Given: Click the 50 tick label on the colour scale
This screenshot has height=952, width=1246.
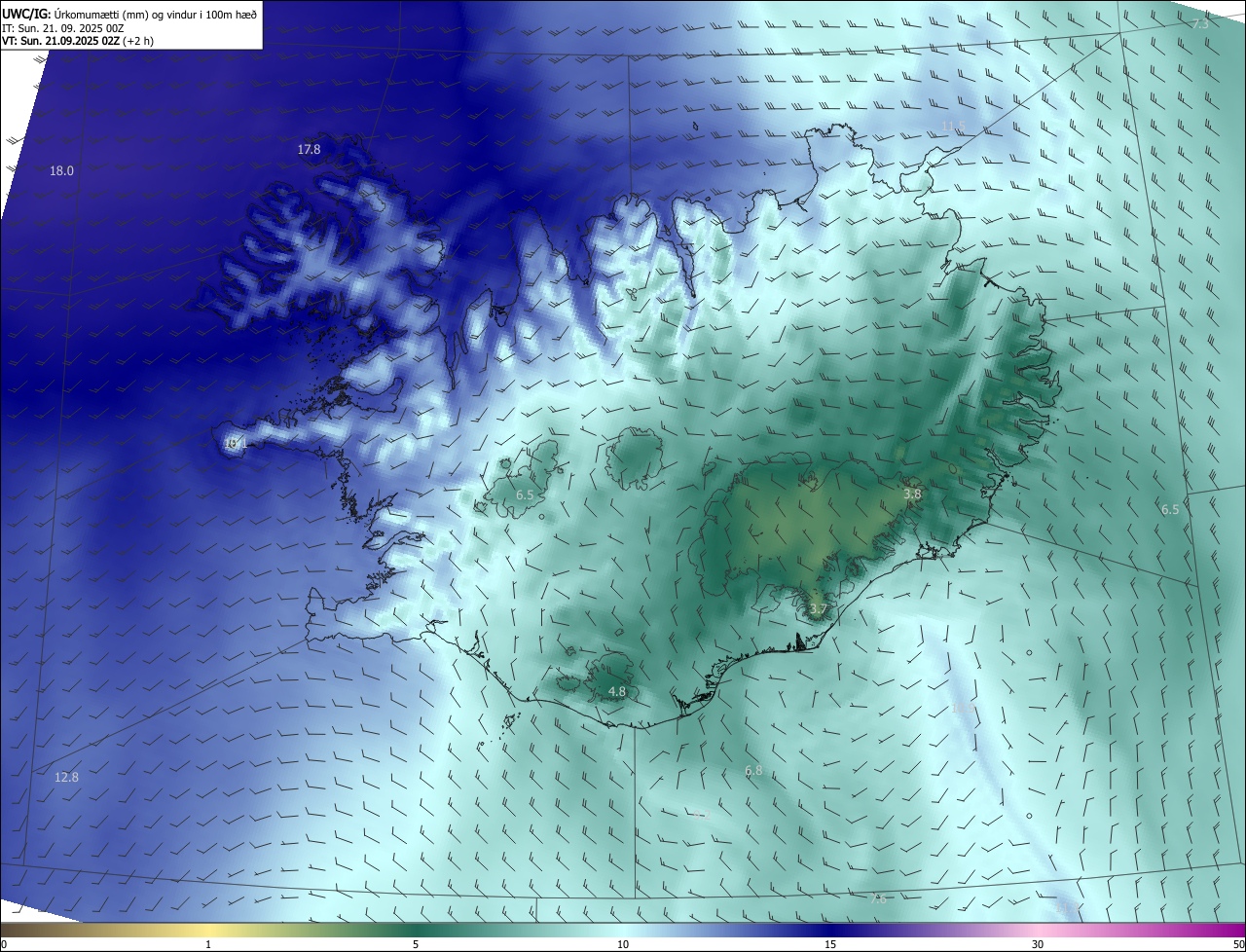Looking at the screenshot, I should (x=1238, y=944).
